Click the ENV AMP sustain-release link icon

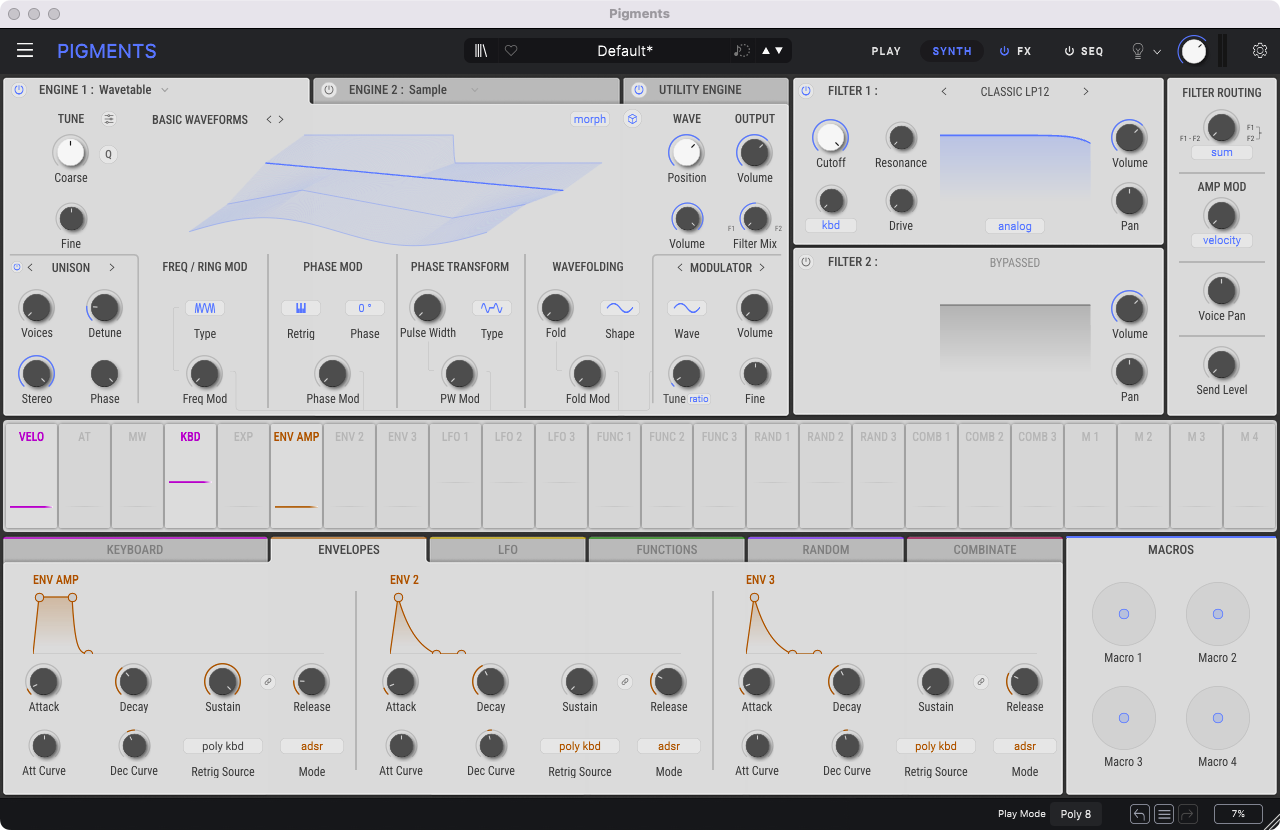pos(267,682)
